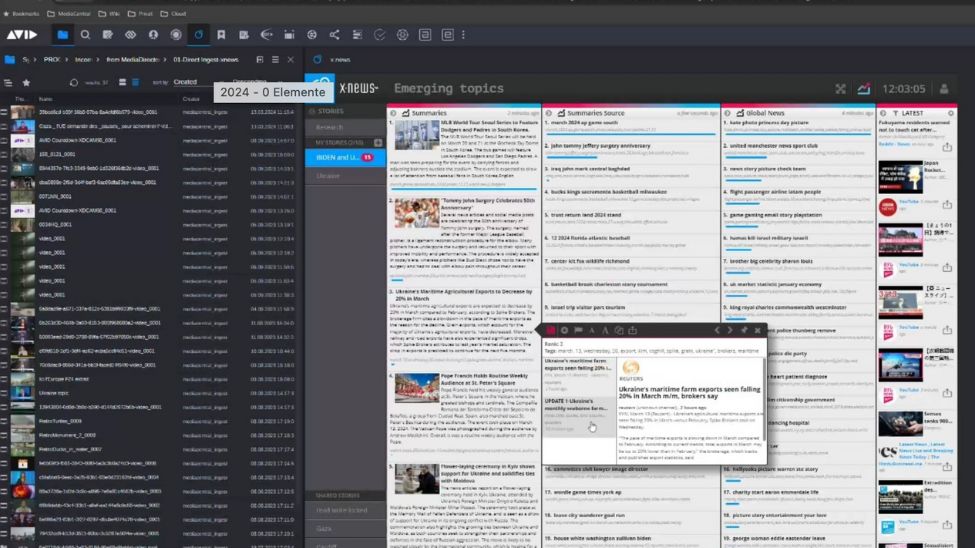Add a new story with plus button
This screenshot has height=548, width=975.
[377, 142]
